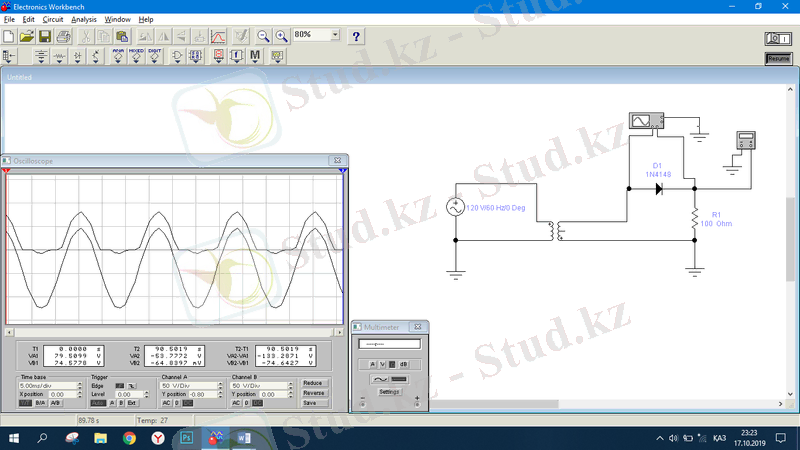Screen dimensions: 800x450
Task: Open the Favorites parts bin
Action: point(9,56)
